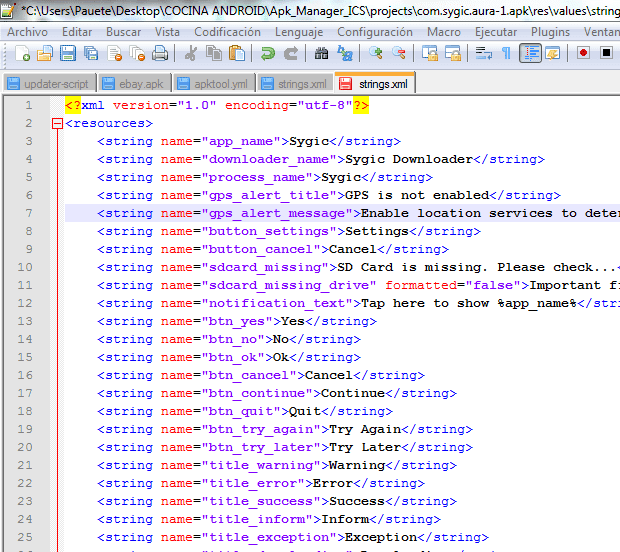Create a new file with New icon

pos(23,53)
